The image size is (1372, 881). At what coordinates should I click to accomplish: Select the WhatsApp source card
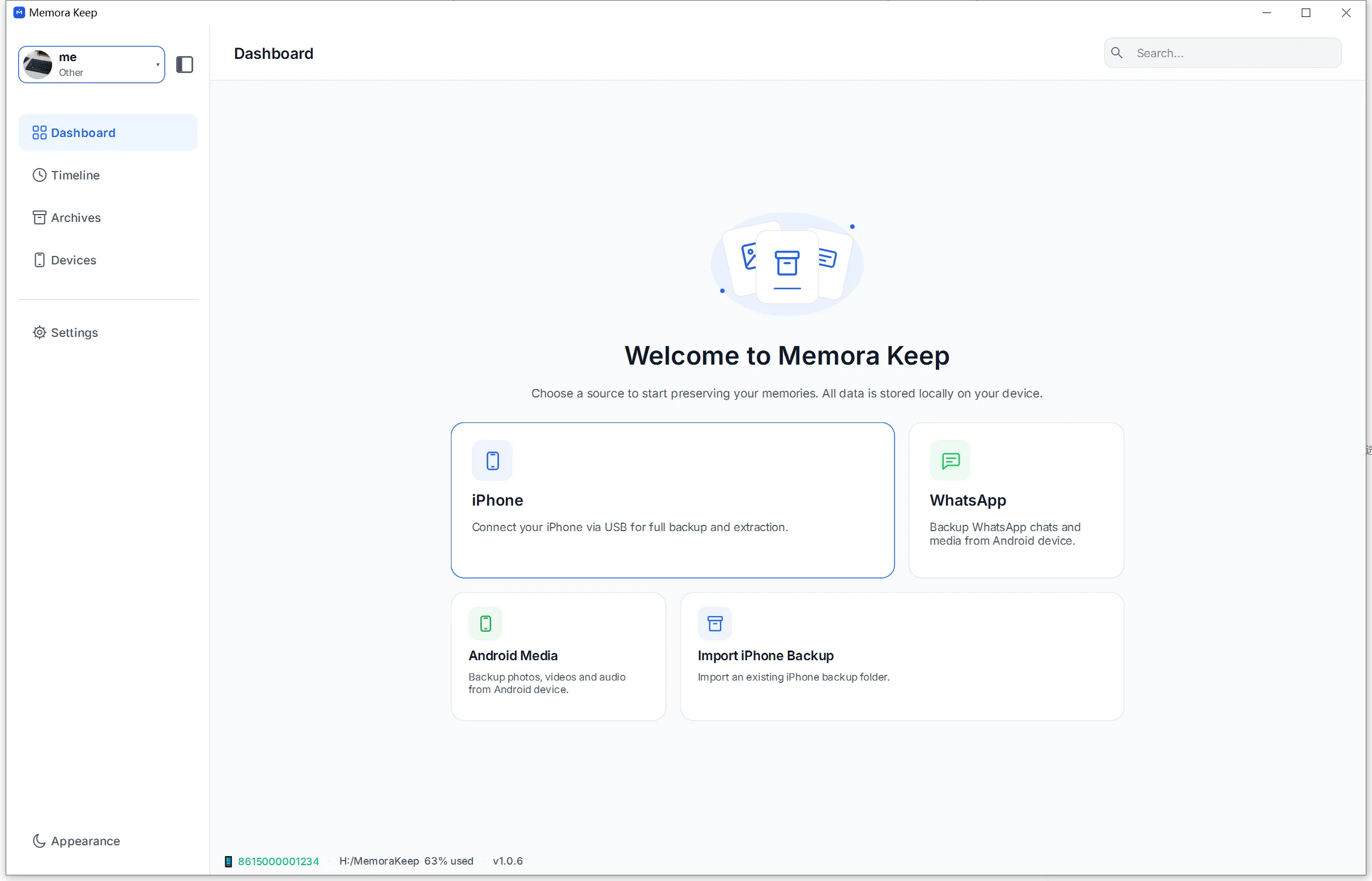[1016, 501]
